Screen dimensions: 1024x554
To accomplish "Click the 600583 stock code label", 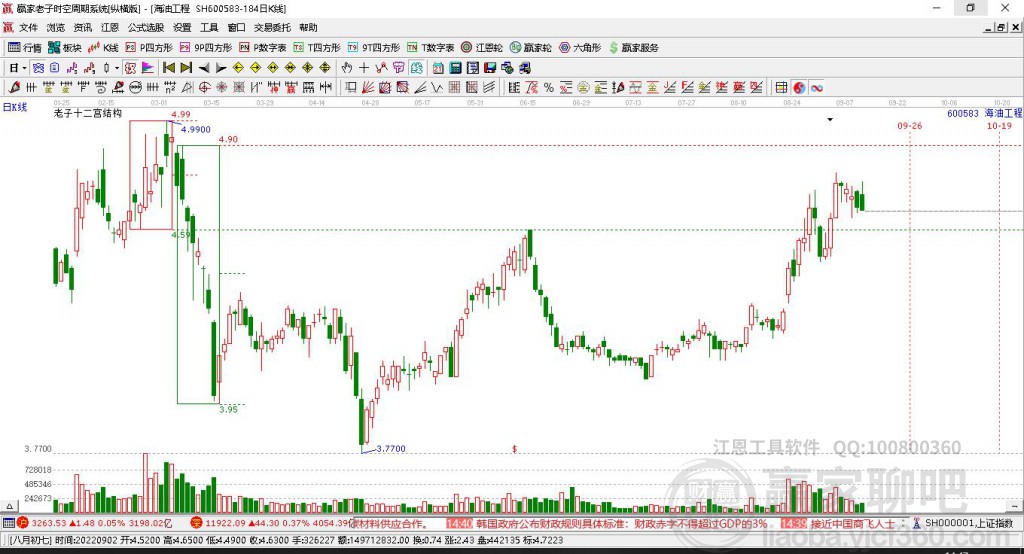I will click(x=963, y=114).
